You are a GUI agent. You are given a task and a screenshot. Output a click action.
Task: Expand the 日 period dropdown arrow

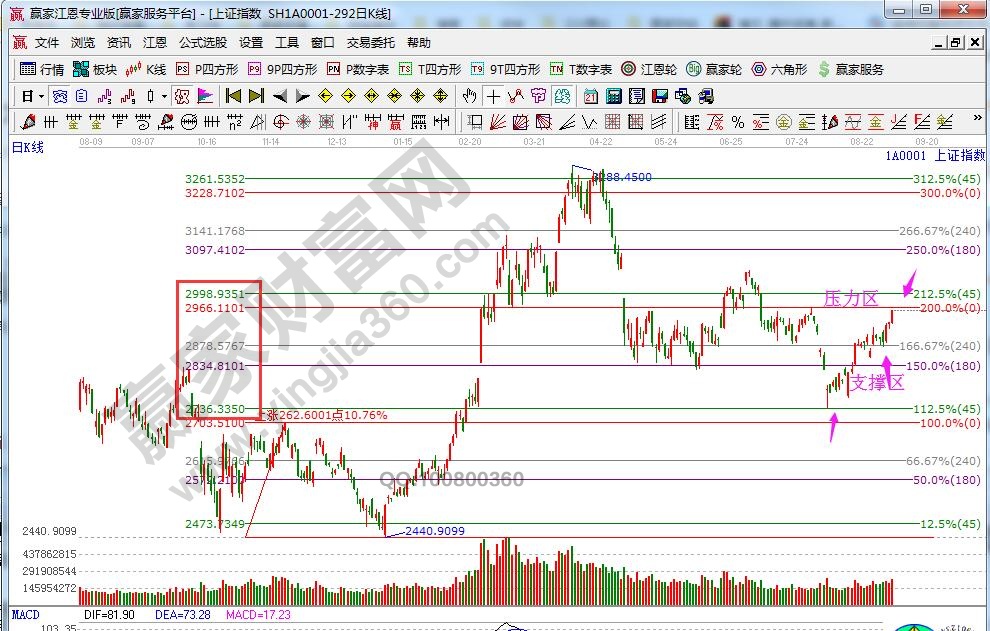[40, 96]
